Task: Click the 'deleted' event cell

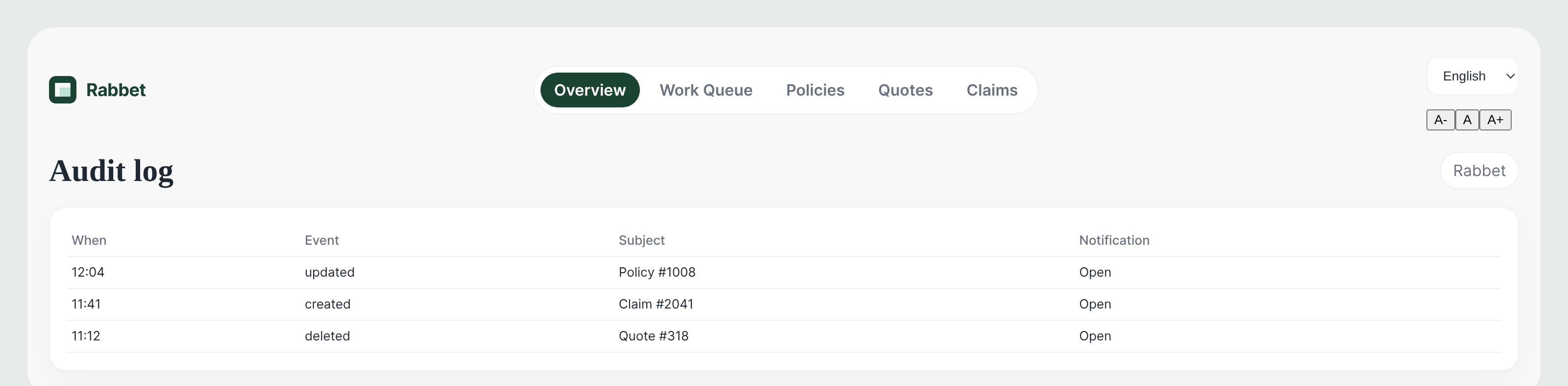Action: pos(327,336)
